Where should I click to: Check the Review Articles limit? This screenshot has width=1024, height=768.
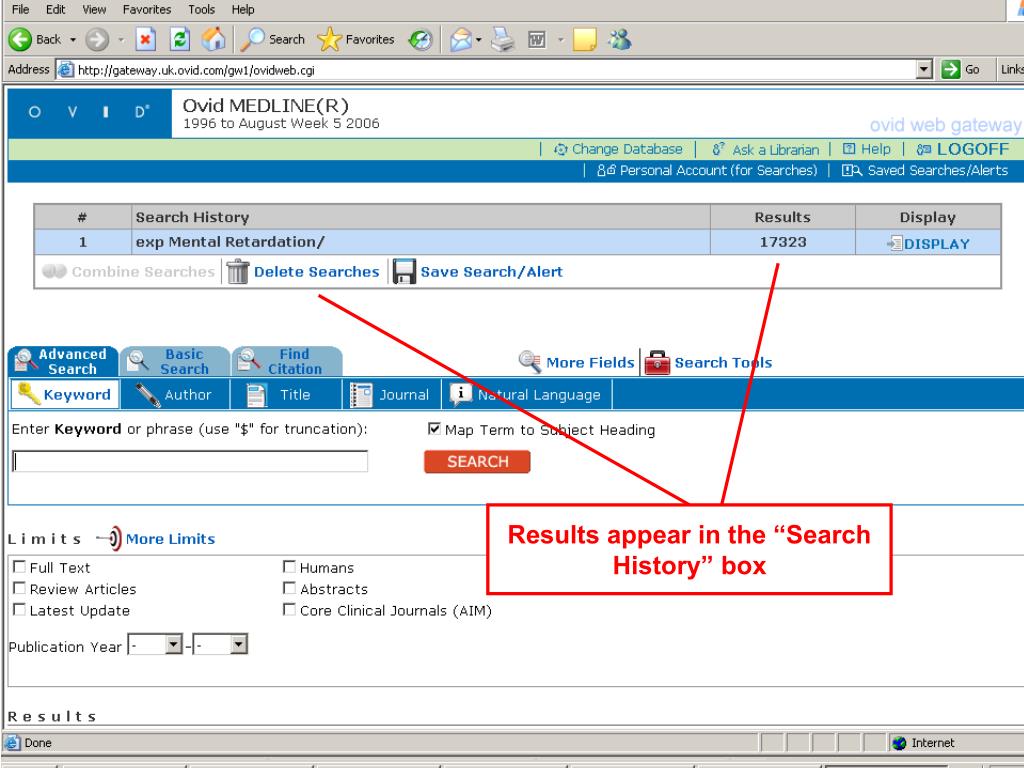[20, 588]
